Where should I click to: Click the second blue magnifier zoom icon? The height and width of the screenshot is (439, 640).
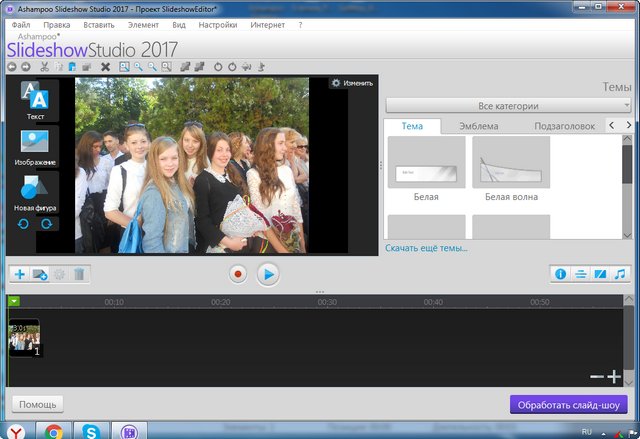[x=152, y=67]
